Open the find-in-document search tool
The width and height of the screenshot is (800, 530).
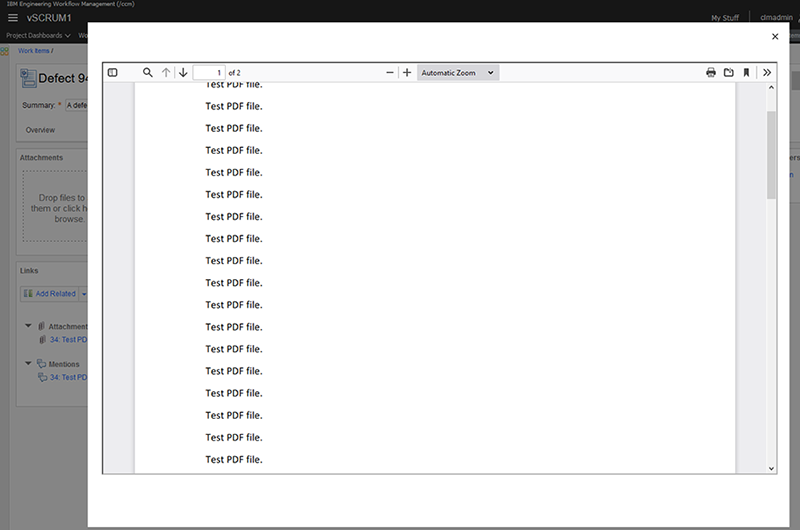pyautogui.click(x=148, y=73)
